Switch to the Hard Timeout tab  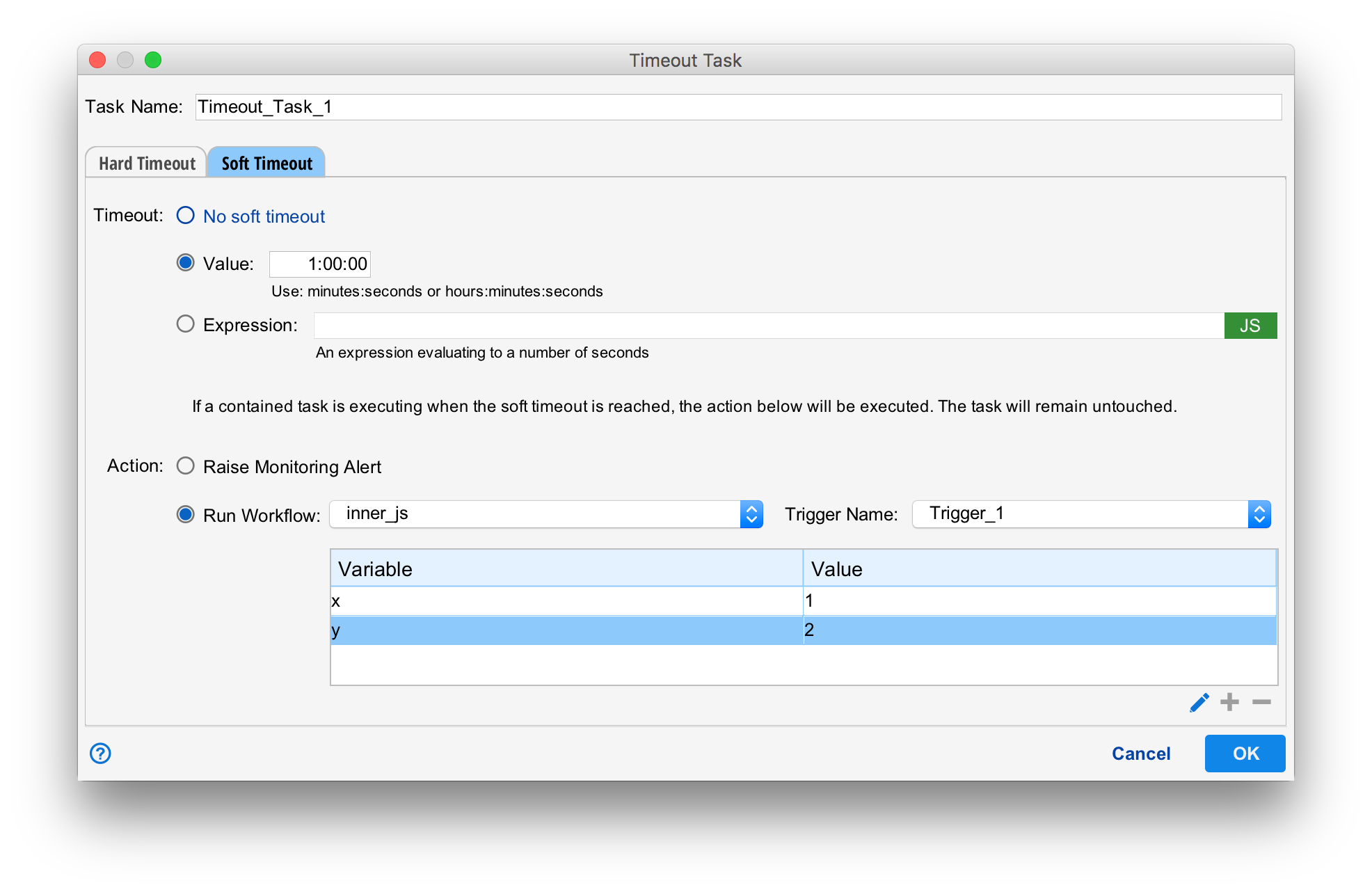click(x=147, y=164)
